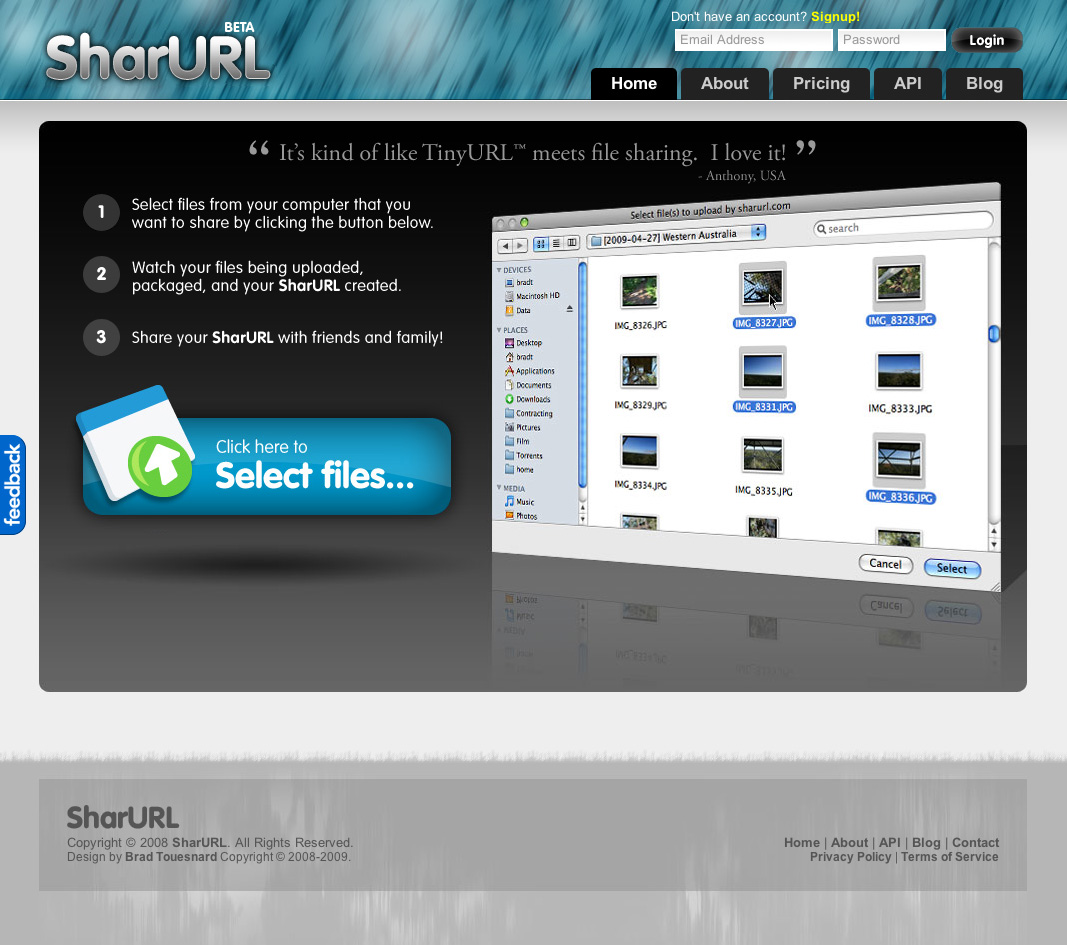Open the Privacy Policy footer link
1067x945 pixels.
[x=850, y=857]
